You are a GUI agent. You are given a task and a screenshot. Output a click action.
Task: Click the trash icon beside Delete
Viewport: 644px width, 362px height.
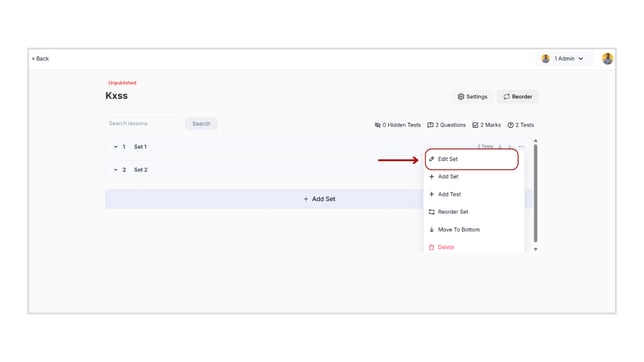pyautogui.click(x=431, y=247)
